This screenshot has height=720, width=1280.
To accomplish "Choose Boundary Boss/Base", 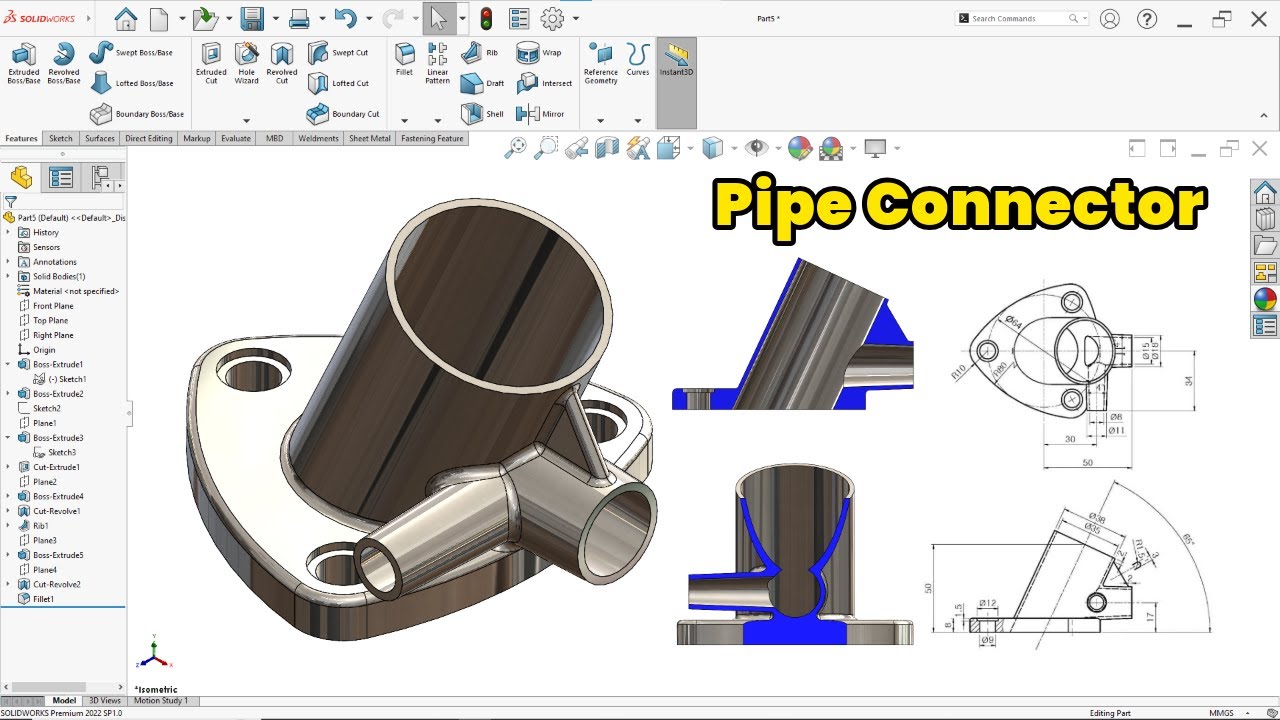I will tap(137, 114).
